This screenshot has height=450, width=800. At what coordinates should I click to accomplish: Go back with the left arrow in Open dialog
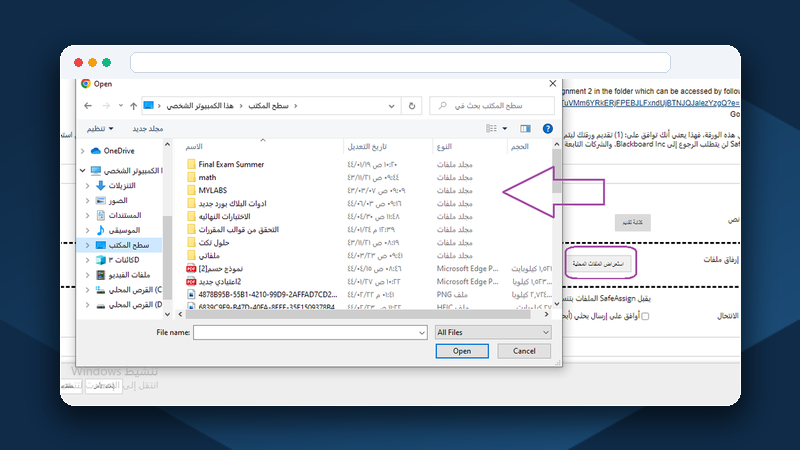coord(88,106)
